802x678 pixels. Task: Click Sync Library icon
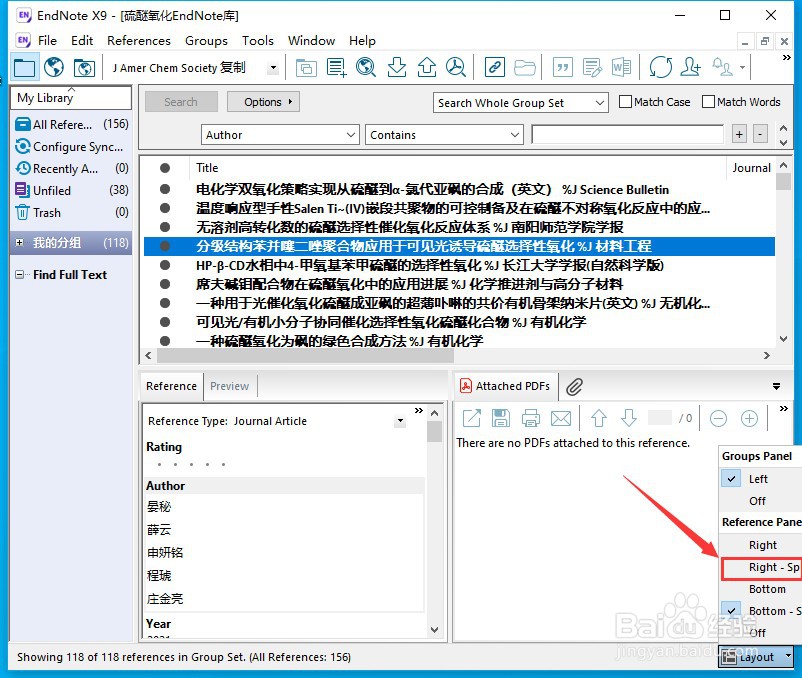click(660, 67)
